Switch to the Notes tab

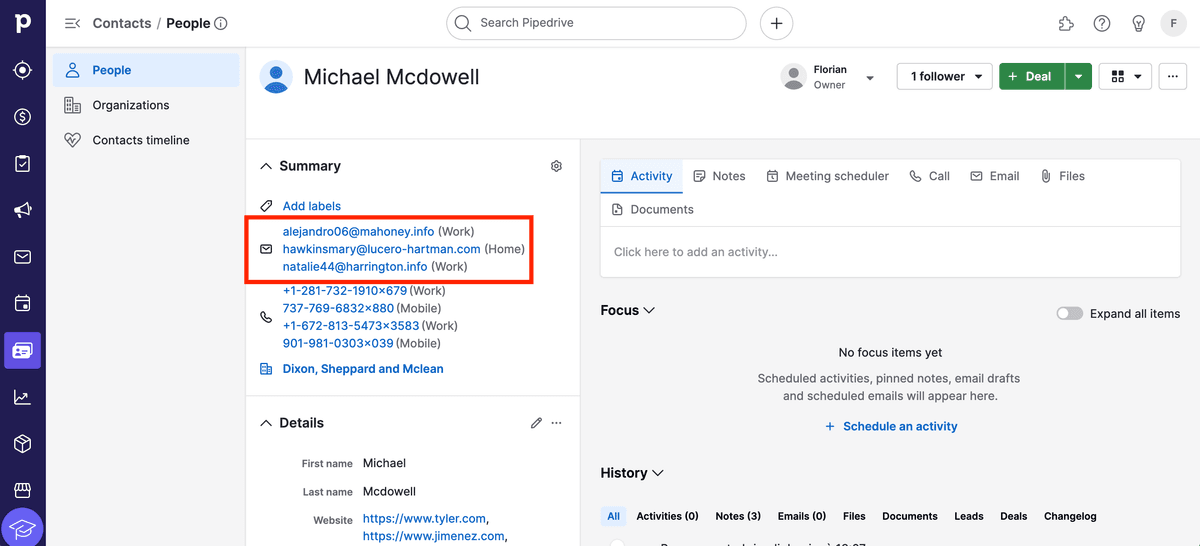719,176
